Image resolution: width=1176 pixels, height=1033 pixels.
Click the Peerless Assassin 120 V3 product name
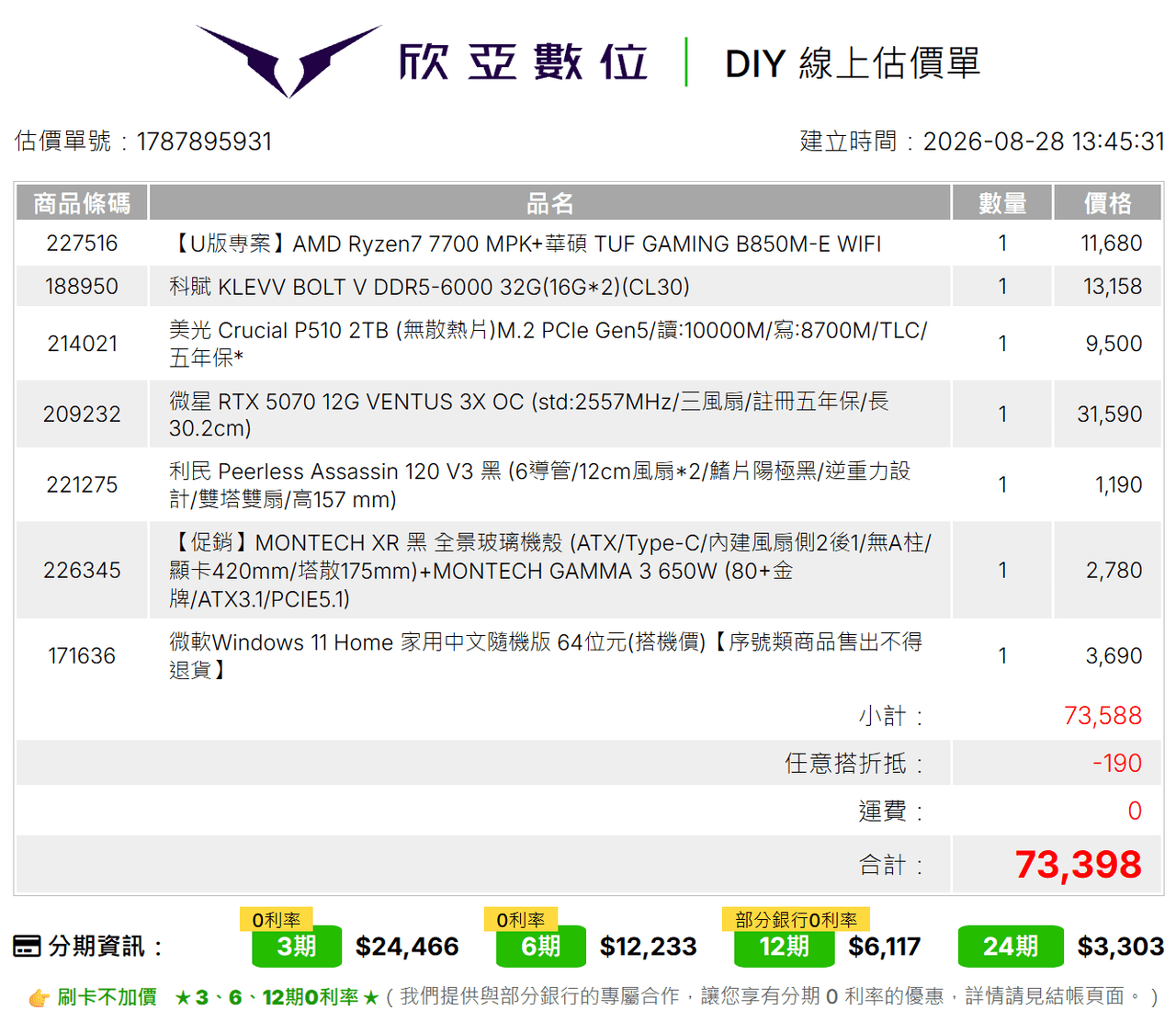tap(540, 485)
